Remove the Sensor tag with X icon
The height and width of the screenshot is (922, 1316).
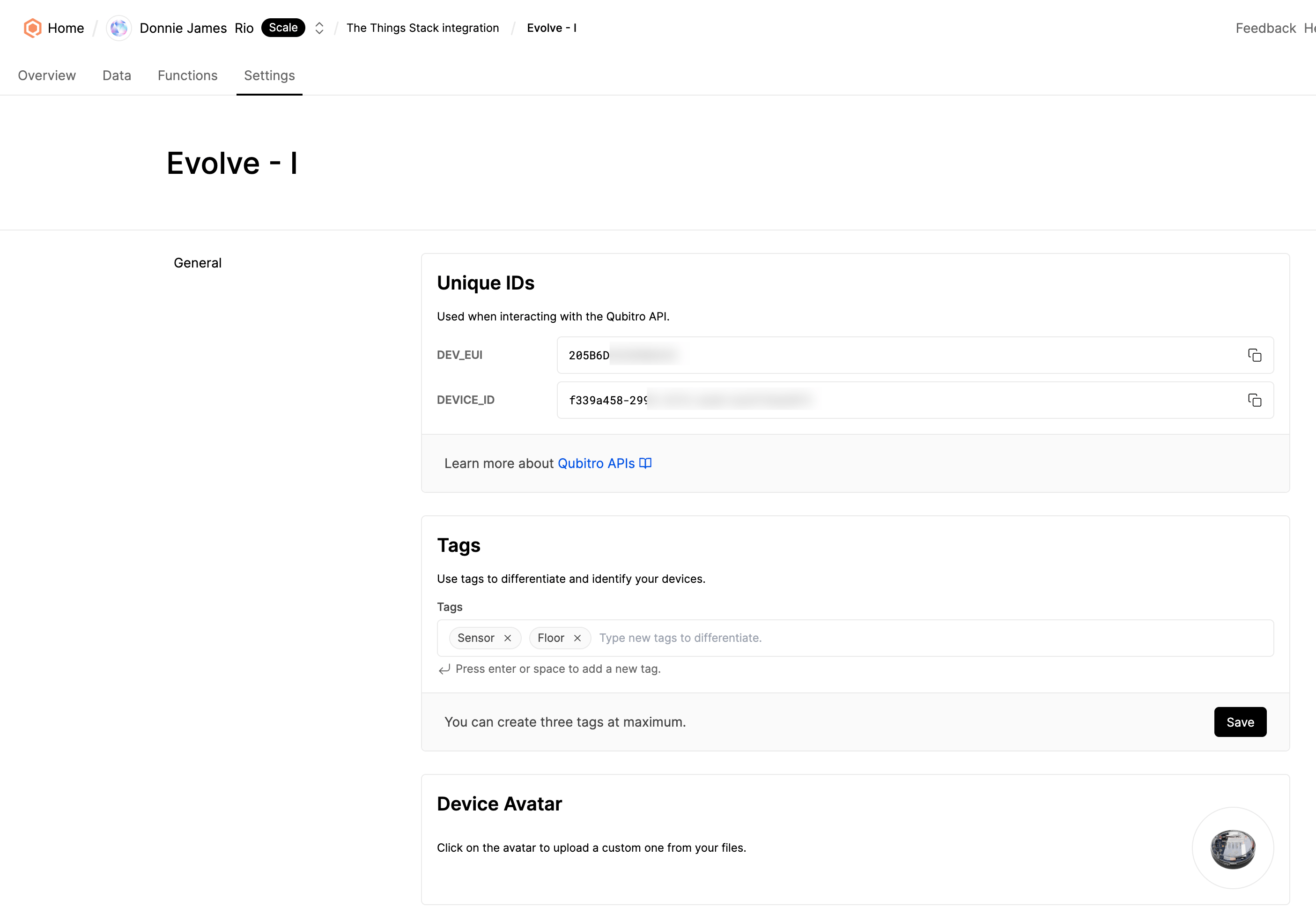[508, 637]
